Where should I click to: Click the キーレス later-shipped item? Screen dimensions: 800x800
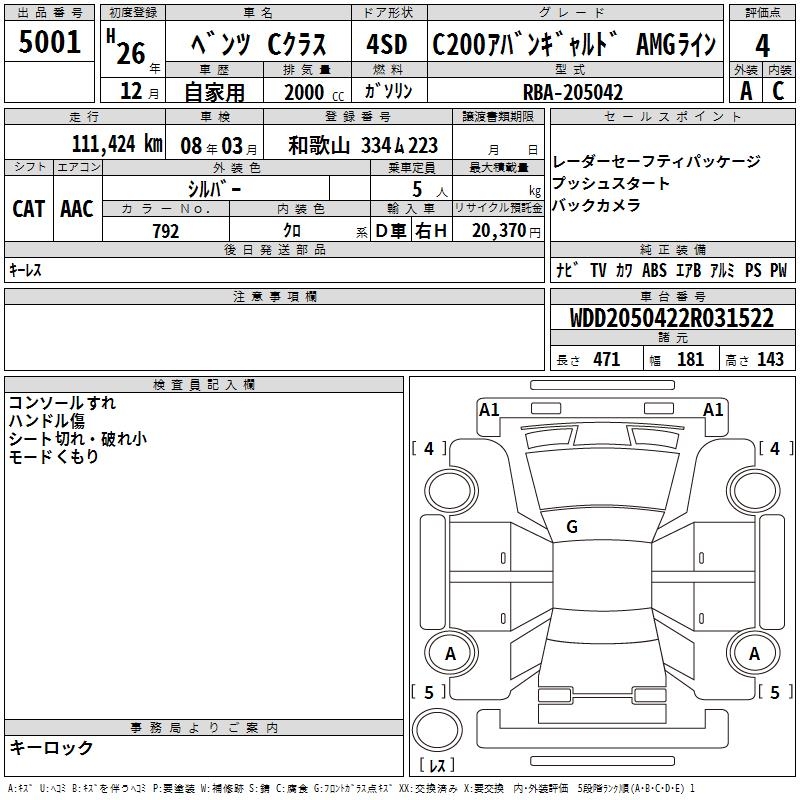coord(26,270)
